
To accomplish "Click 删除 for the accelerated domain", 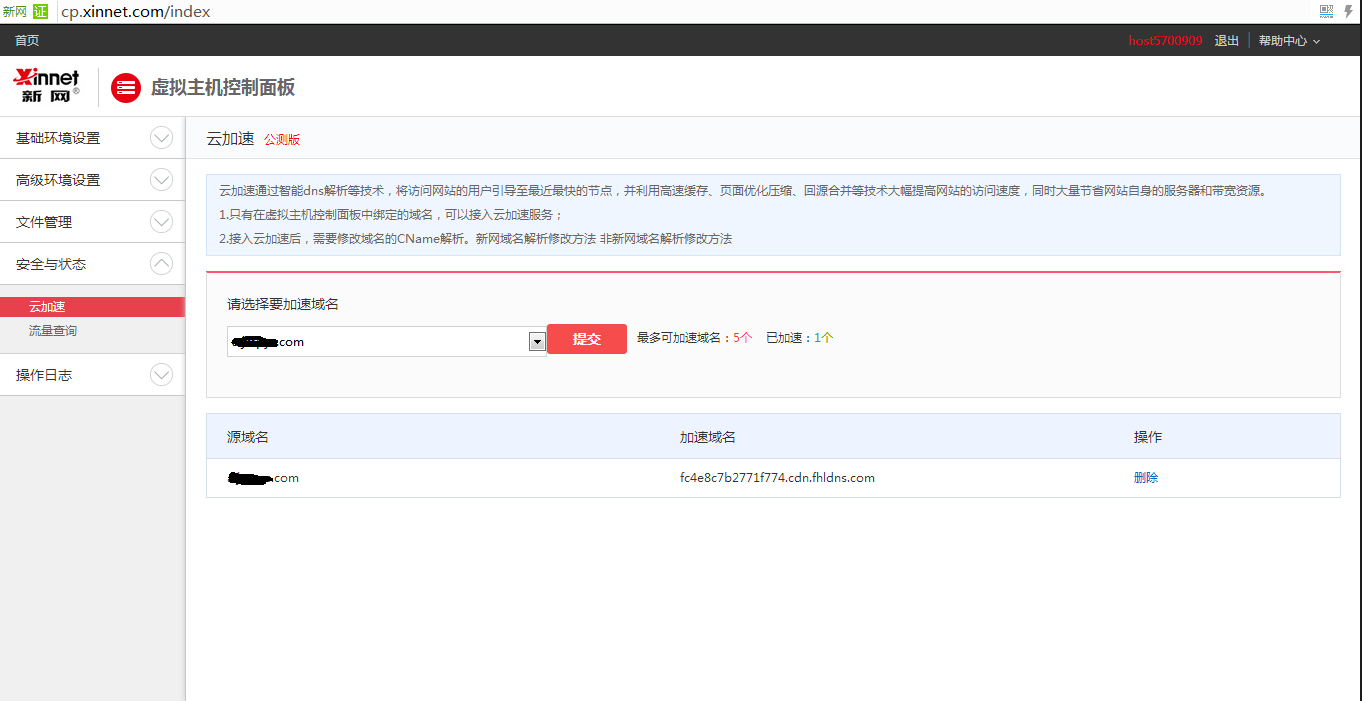I will (x=1146, y=478).
